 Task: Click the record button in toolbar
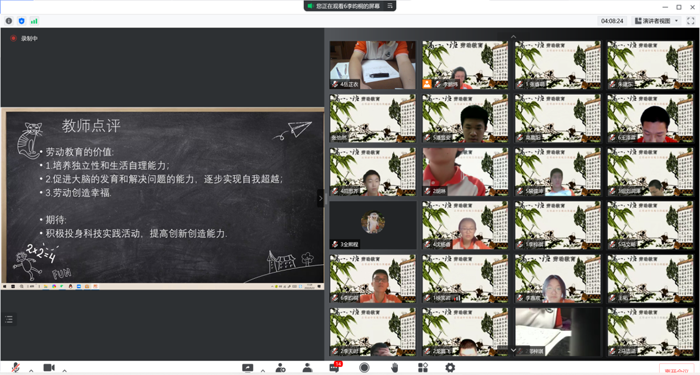364,367
